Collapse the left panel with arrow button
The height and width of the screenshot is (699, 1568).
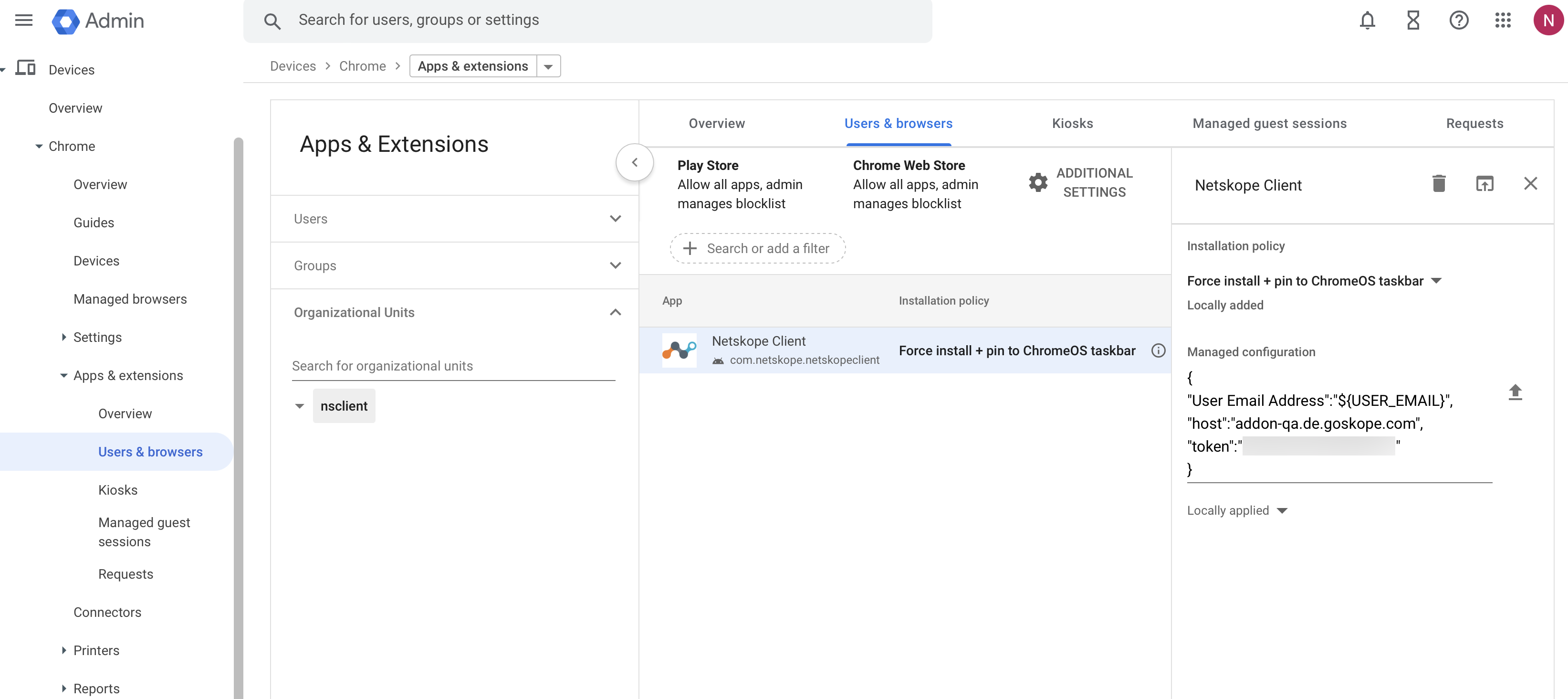coord(634,162)
